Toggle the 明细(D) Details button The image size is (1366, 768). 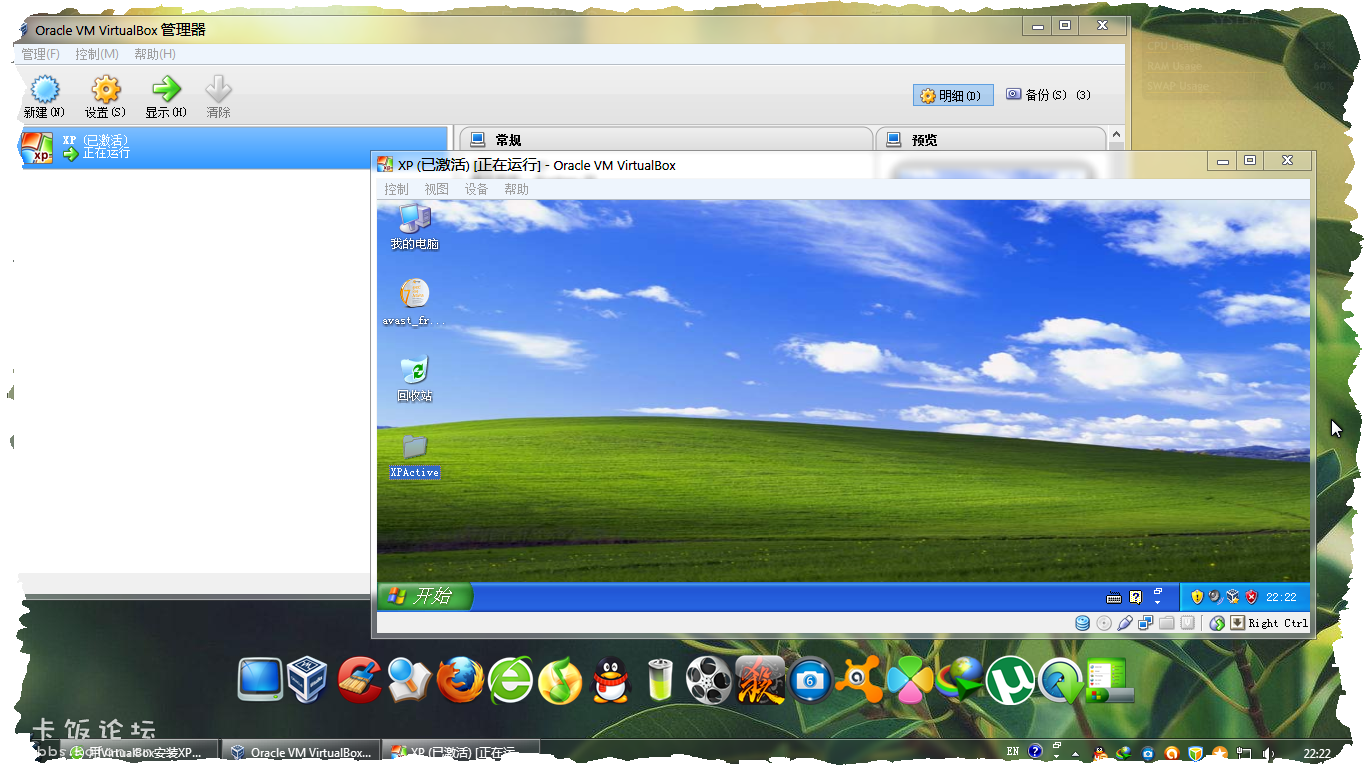coord(953,95)
